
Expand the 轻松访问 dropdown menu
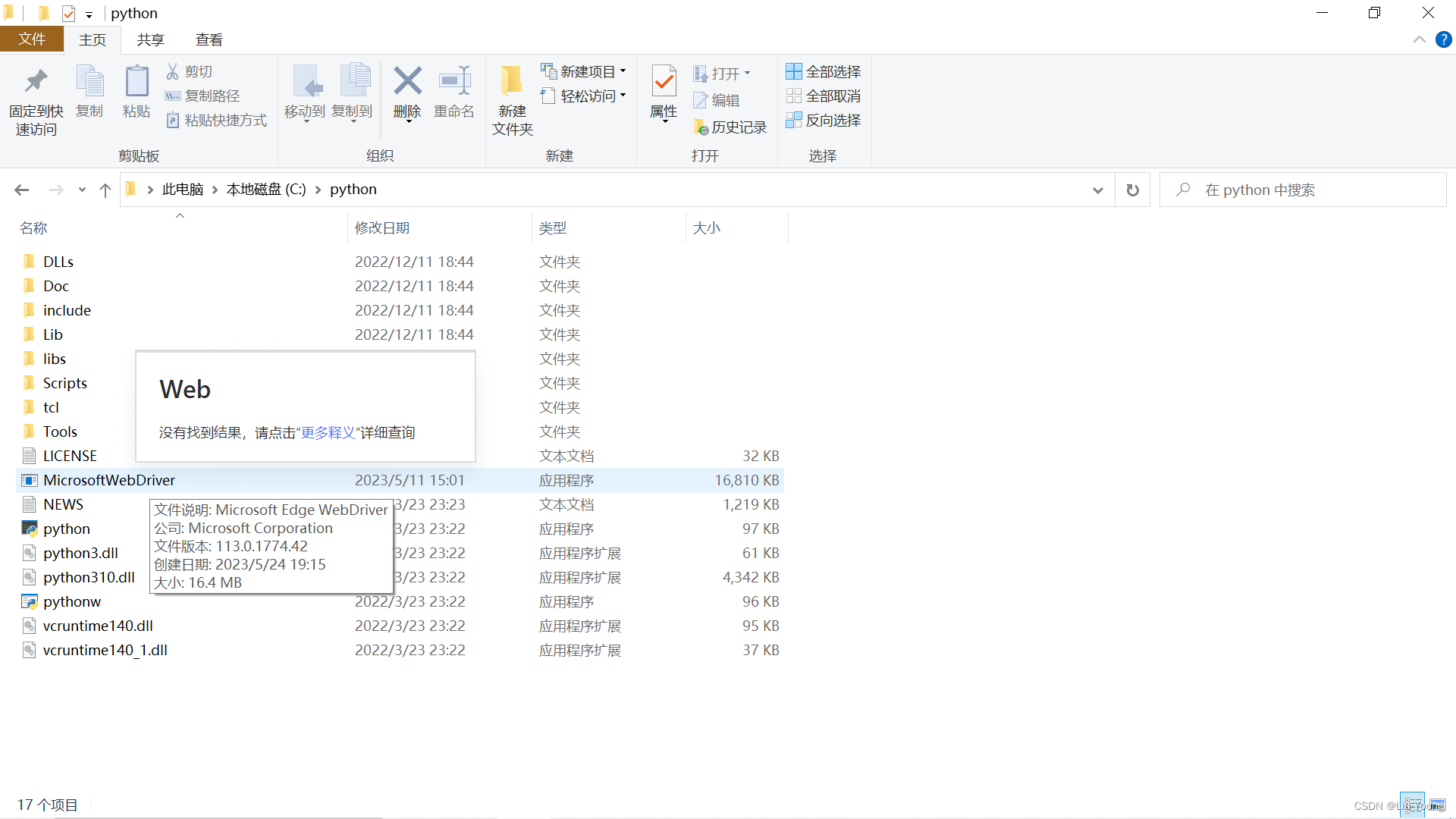tap(623, 96)
